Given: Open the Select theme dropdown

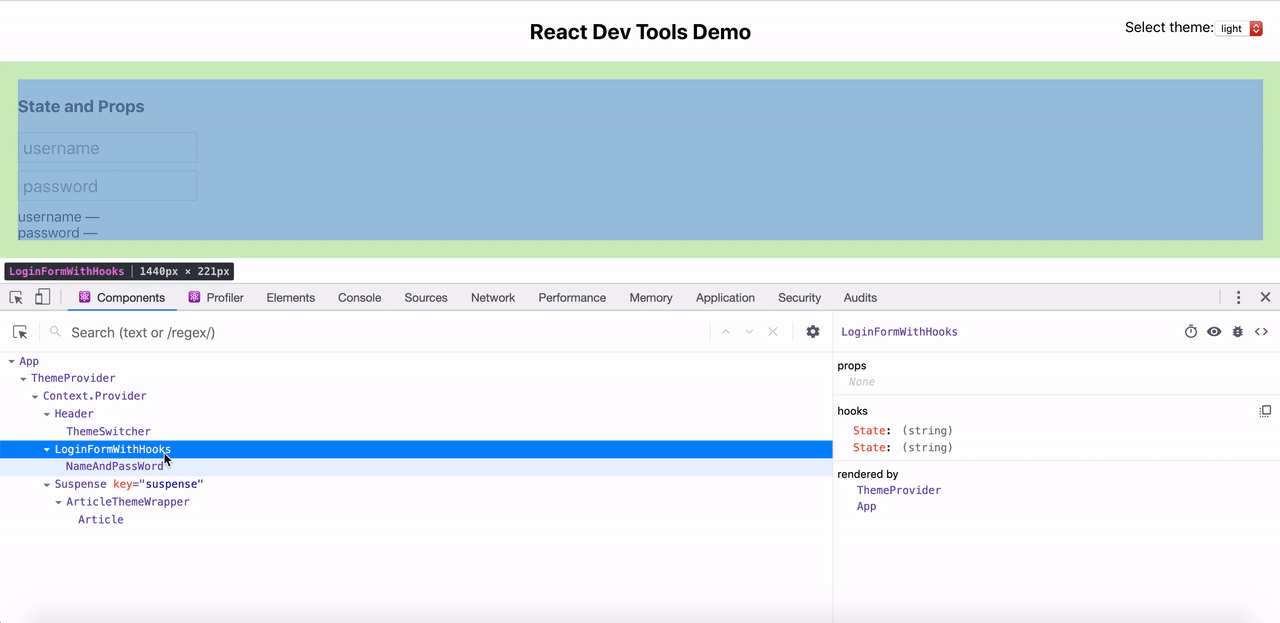Looking at the screenshot, I should pyautogui.click(x=1240, y=28).
